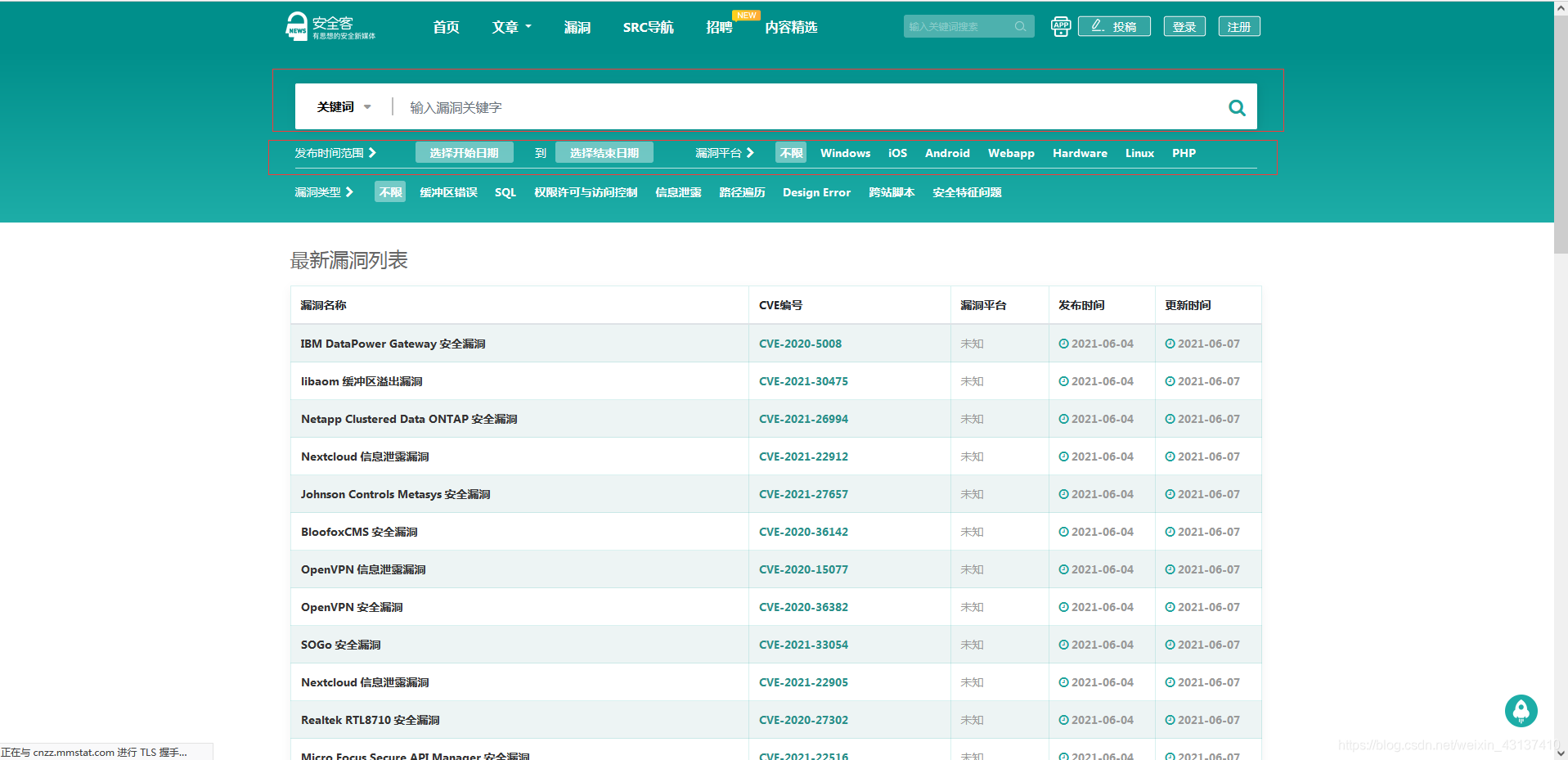Click the magnifier icon in the header search box
Image resolution: width=1568 pixels, height=760 pixels.
click(x=1020, y=26)
